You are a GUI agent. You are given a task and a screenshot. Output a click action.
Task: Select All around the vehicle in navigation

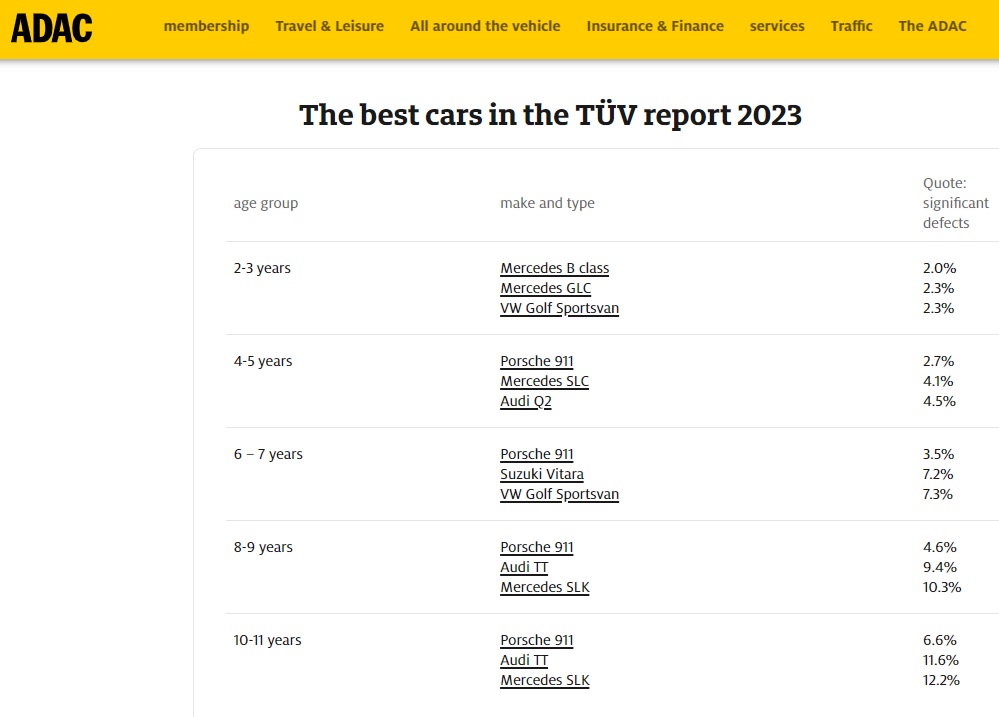[485, 26]
